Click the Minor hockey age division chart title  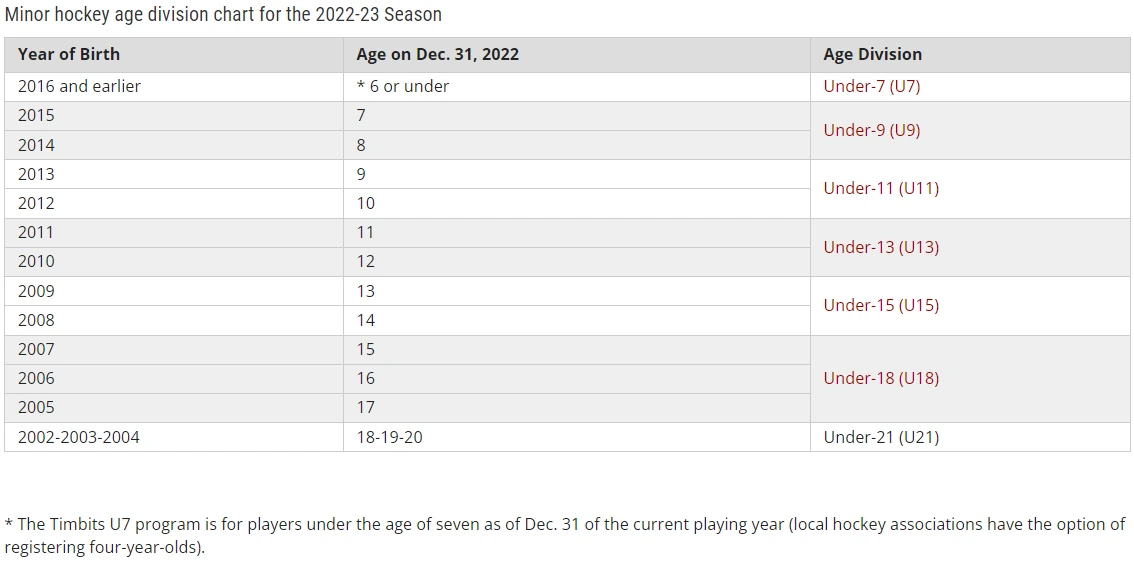click(223, 14)
